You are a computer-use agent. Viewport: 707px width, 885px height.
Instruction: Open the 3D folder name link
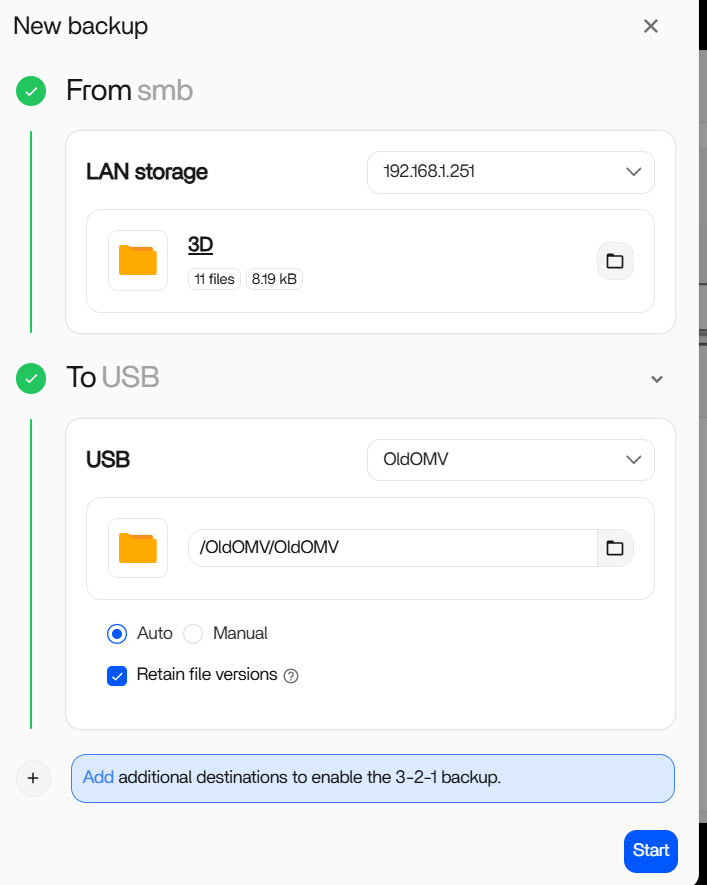[x=200, y=244]
